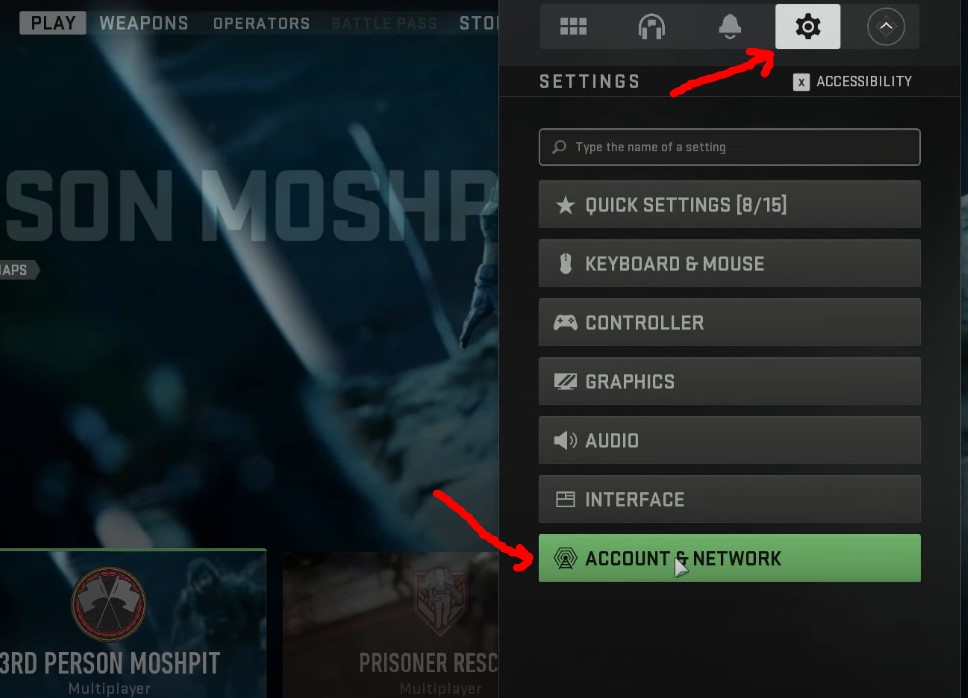Switch to the OPERATORS tab

262,23
